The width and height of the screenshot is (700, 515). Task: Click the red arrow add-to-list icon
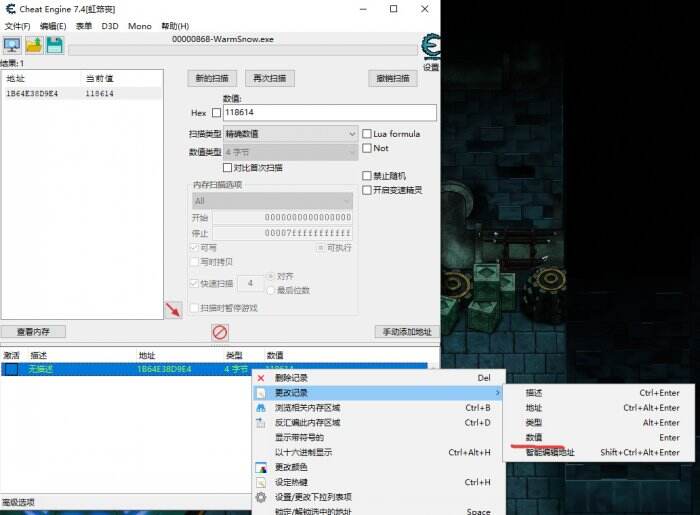(173, 309)
